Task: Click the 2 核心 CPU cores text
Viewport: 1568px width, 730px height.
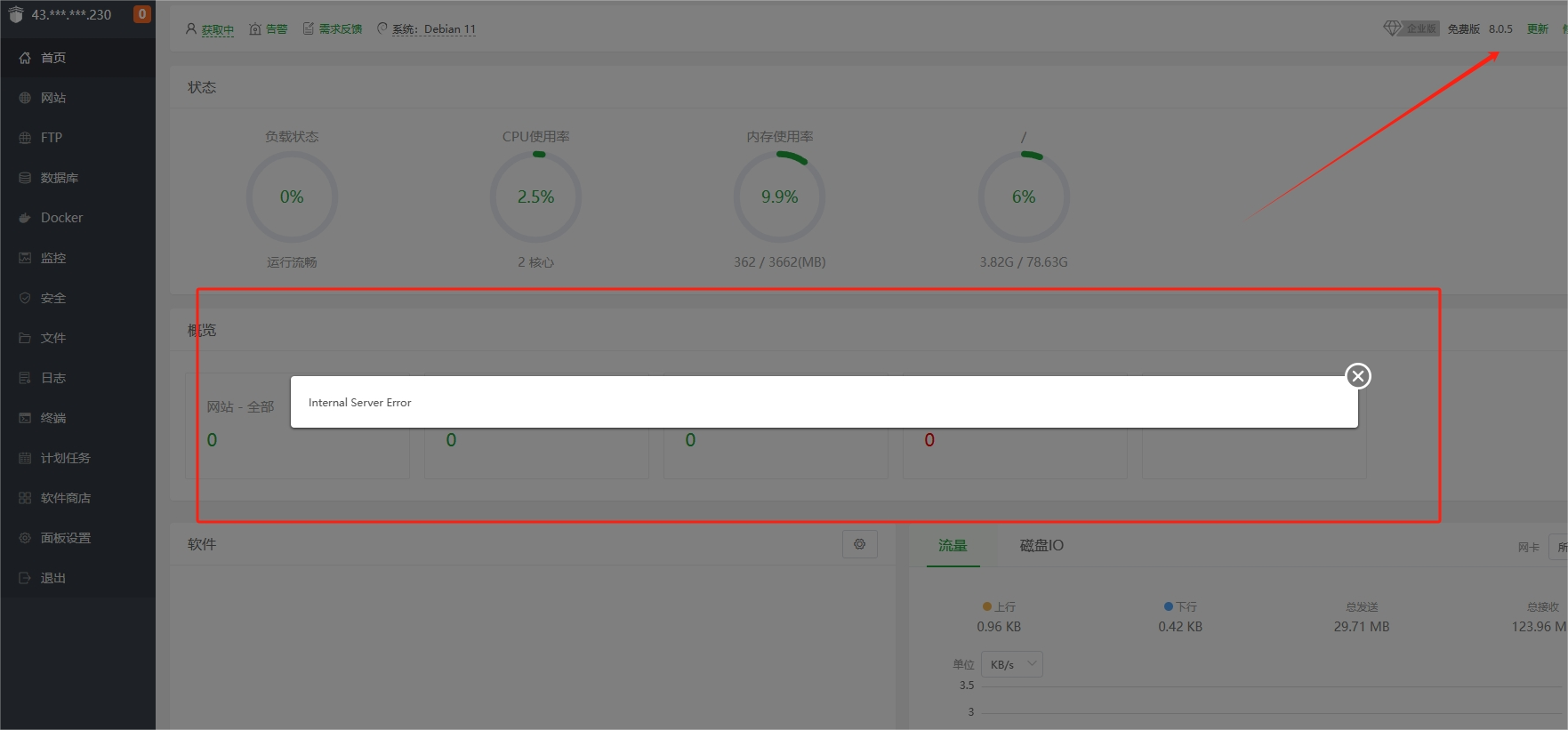Action: pyautogui.click(x=535, y=262)
